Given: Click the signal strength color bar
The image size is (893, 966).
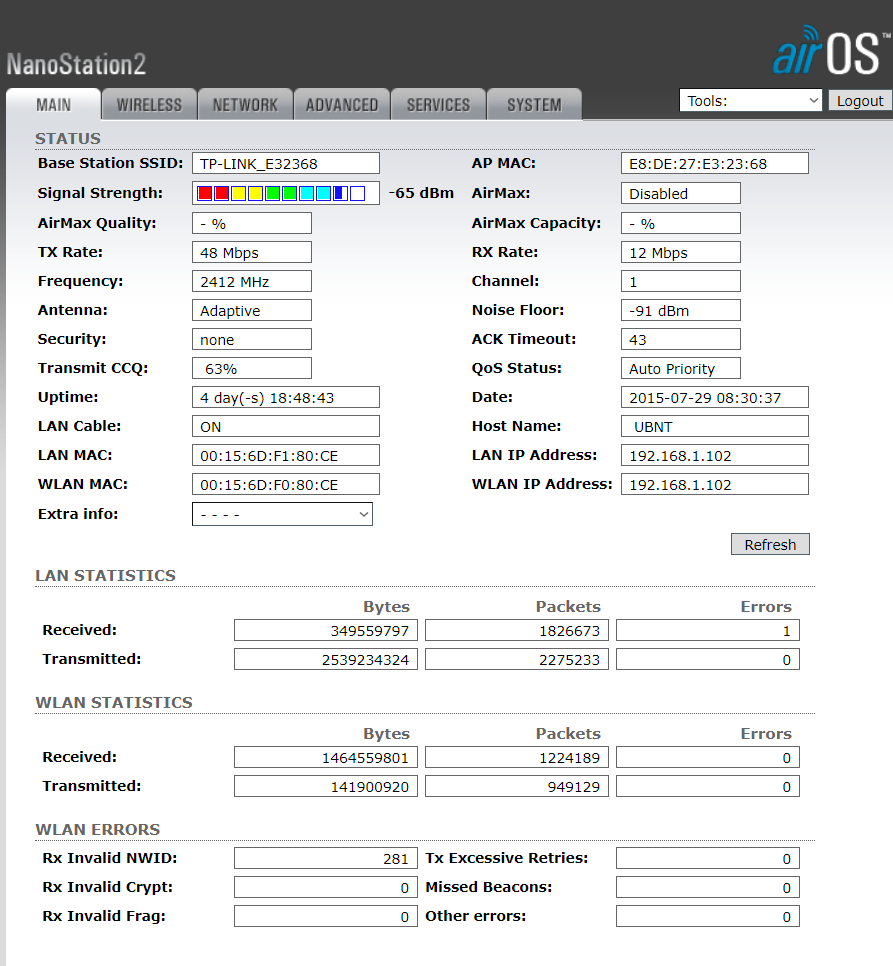Looking at the screenshot, I should pyautogui.click(x=286, y=193).
